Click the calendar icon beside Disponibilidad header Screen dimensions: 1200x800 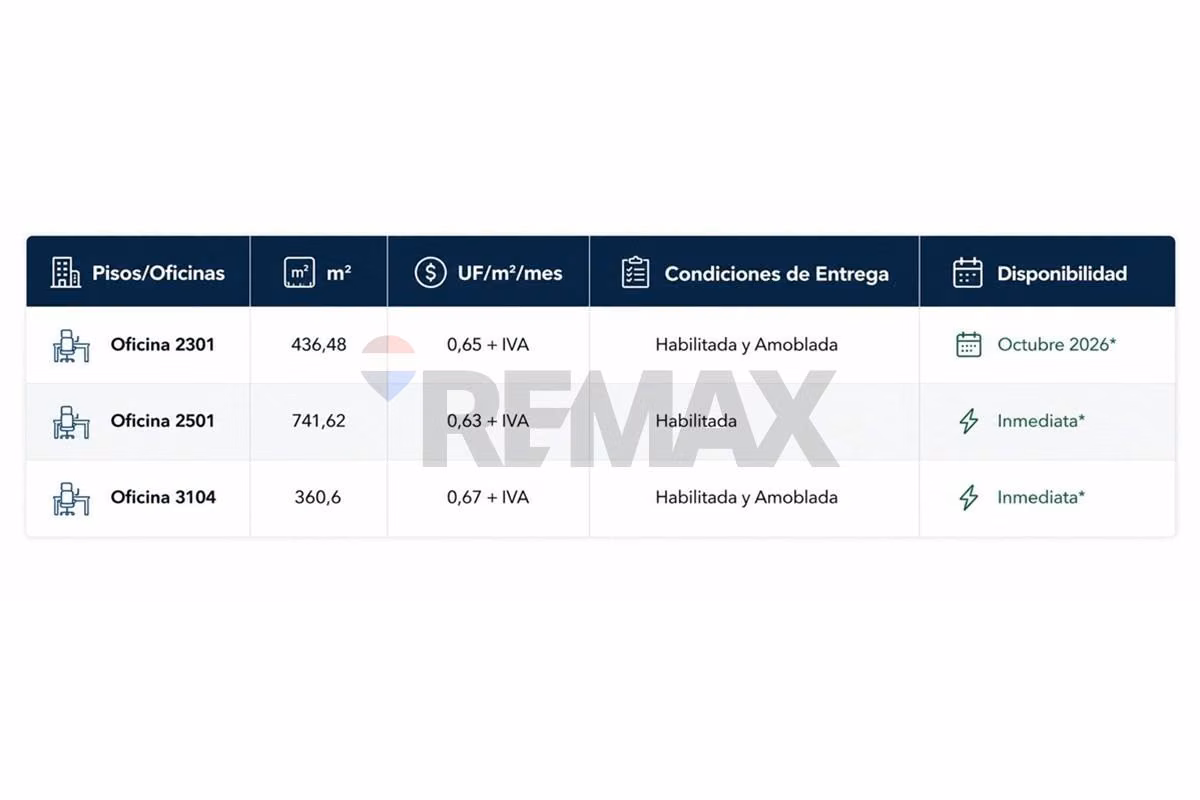[x=967, y=272]
